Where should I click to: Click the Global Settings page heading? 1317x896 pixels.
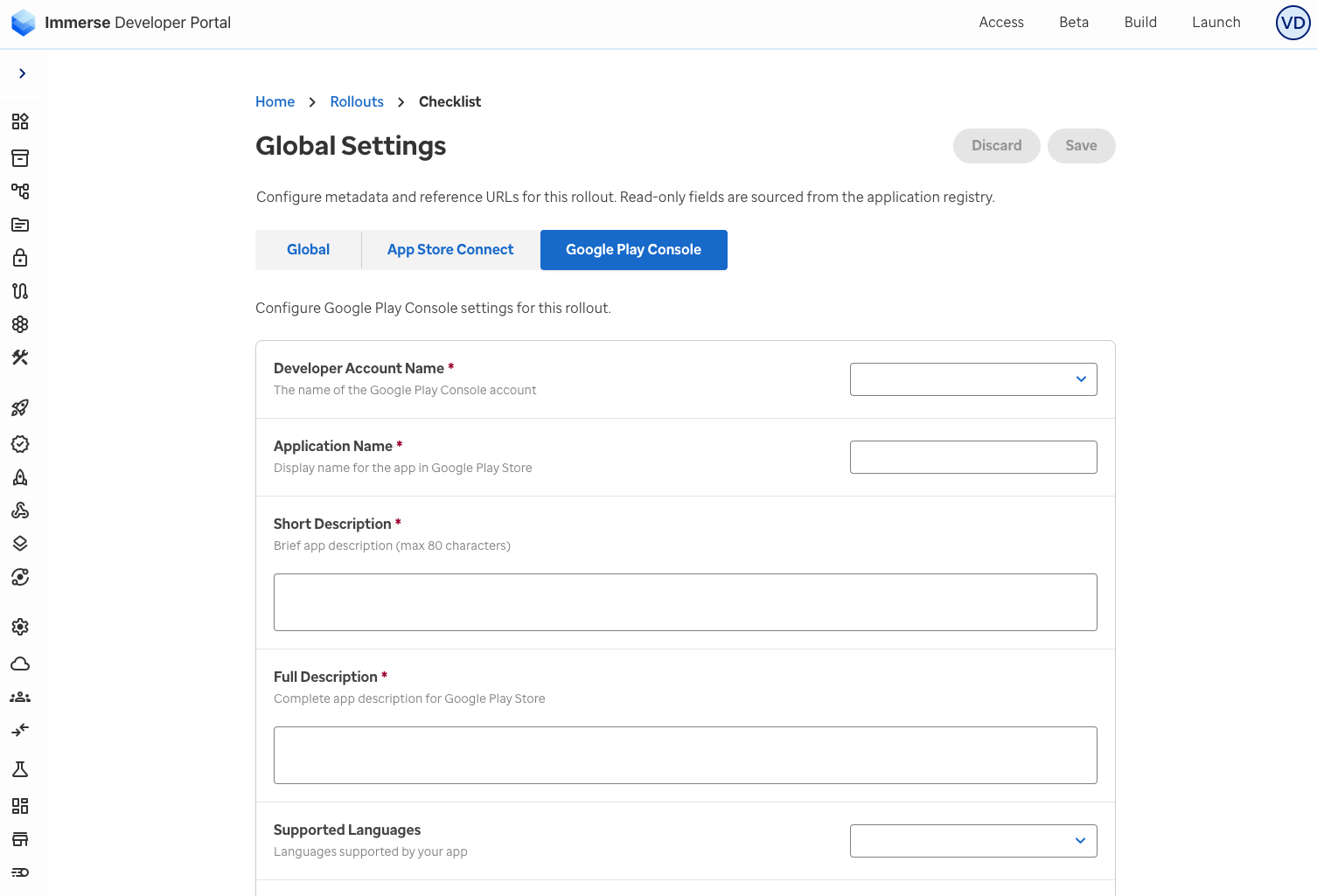(x=351, y=146)
